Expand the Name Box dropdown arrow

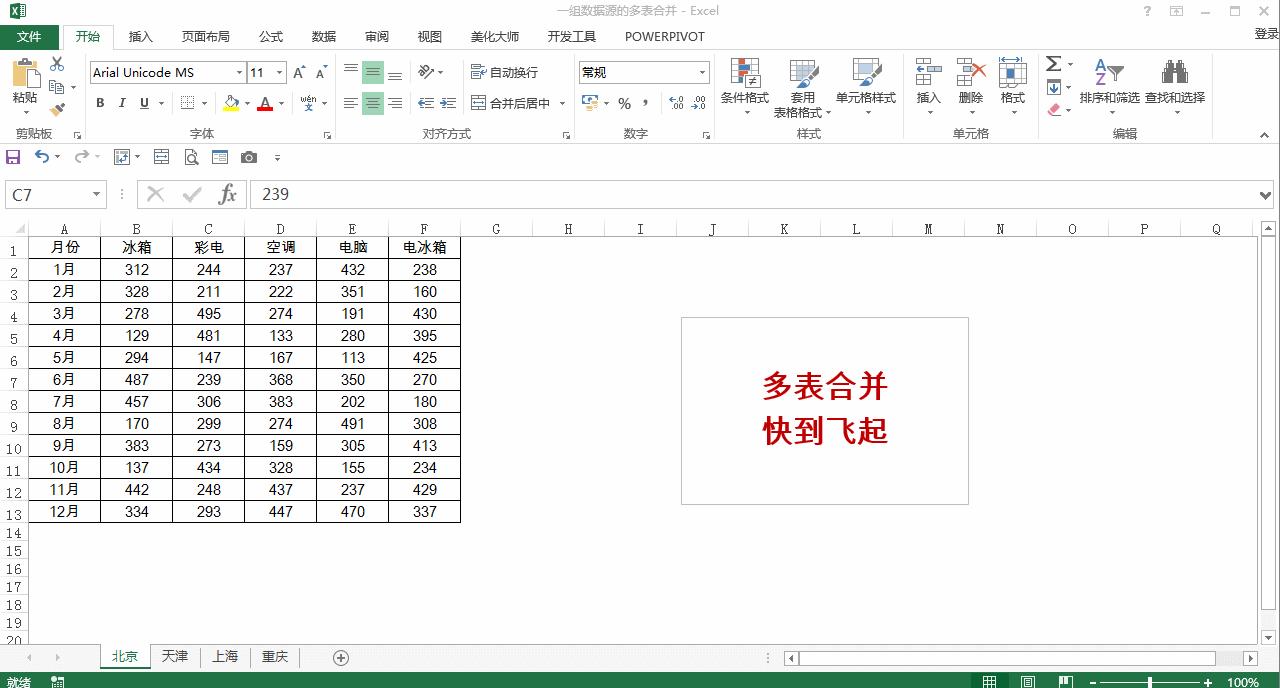click(x=96, y=195)
